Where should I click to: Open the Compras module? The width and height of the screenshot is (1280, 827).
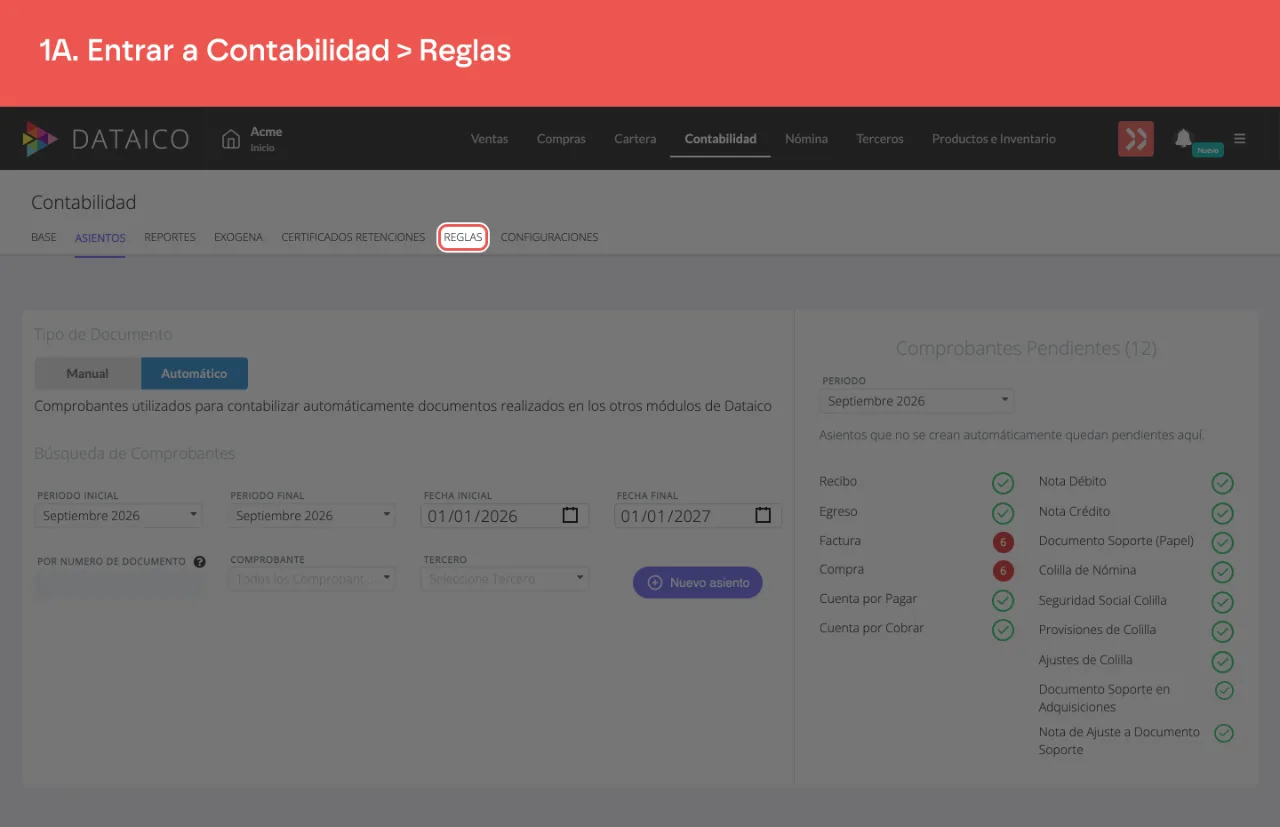tap(561, 139)
